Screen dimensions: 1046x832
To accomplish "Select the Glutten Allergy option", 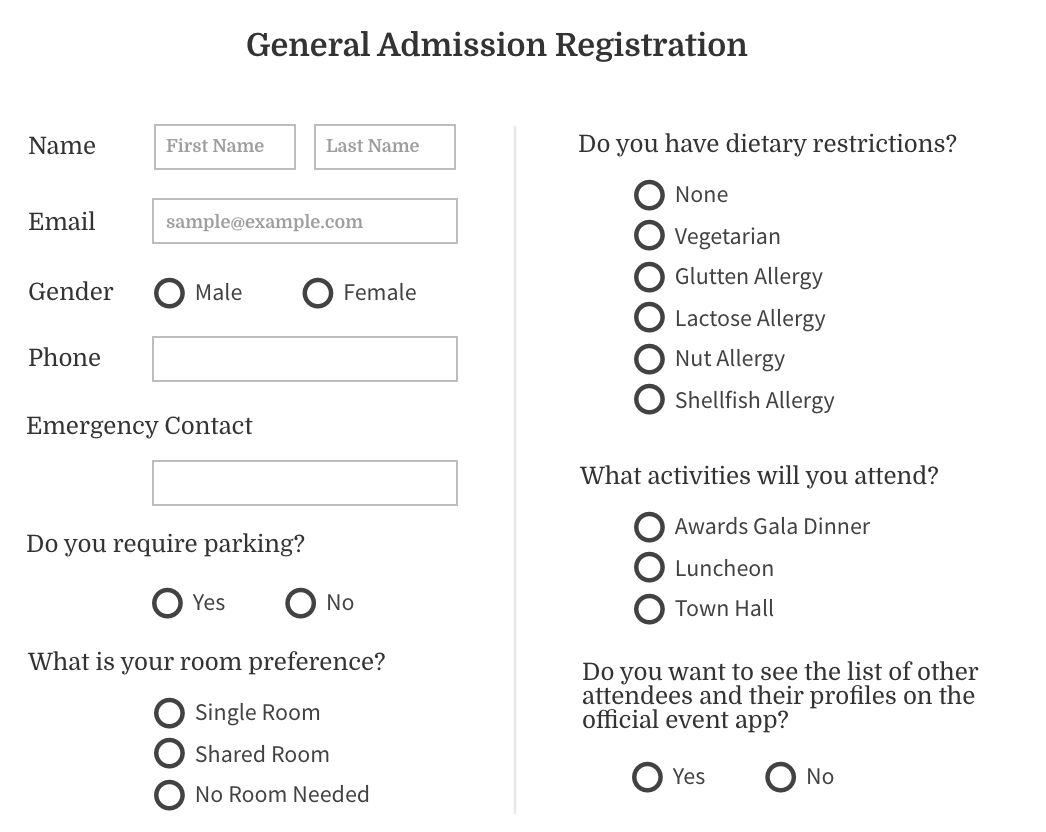I will (x=649, y=277).
